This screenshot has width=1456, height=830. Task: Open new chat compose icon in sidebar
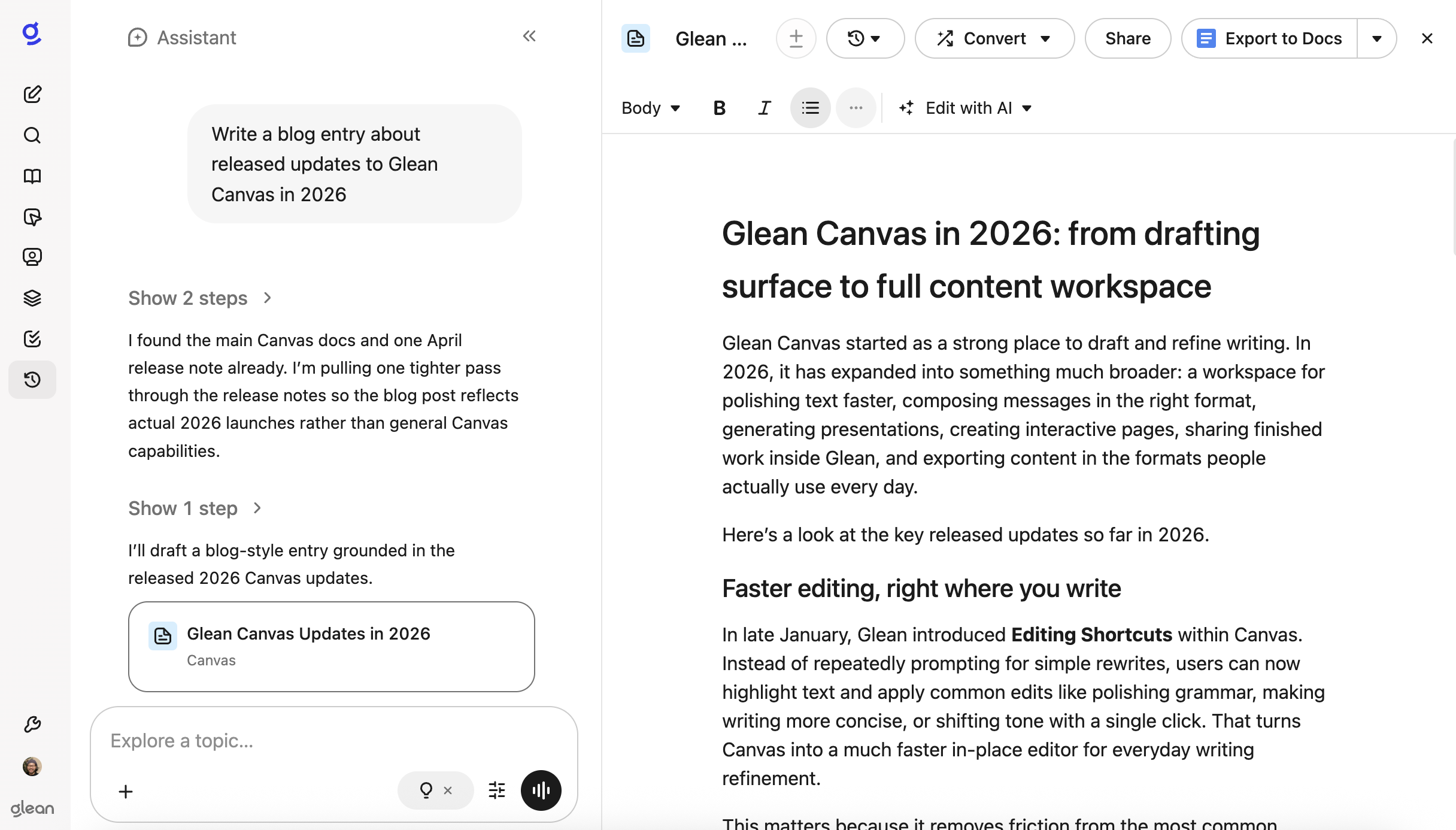click(32, 94)
